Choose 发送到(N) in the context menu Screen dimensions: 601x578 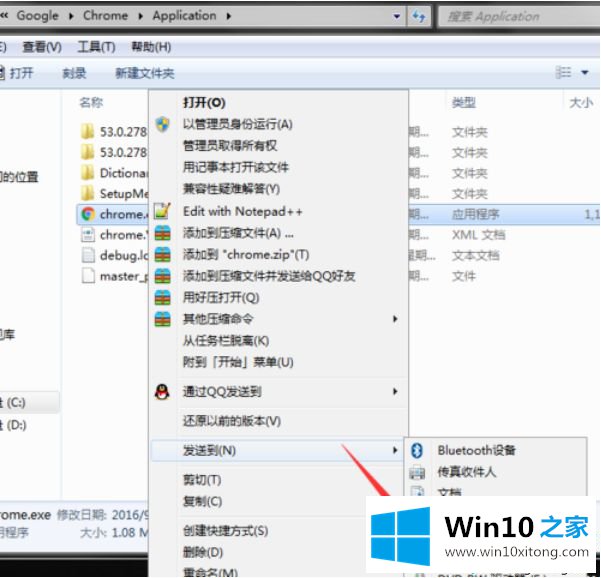(278, 450)
